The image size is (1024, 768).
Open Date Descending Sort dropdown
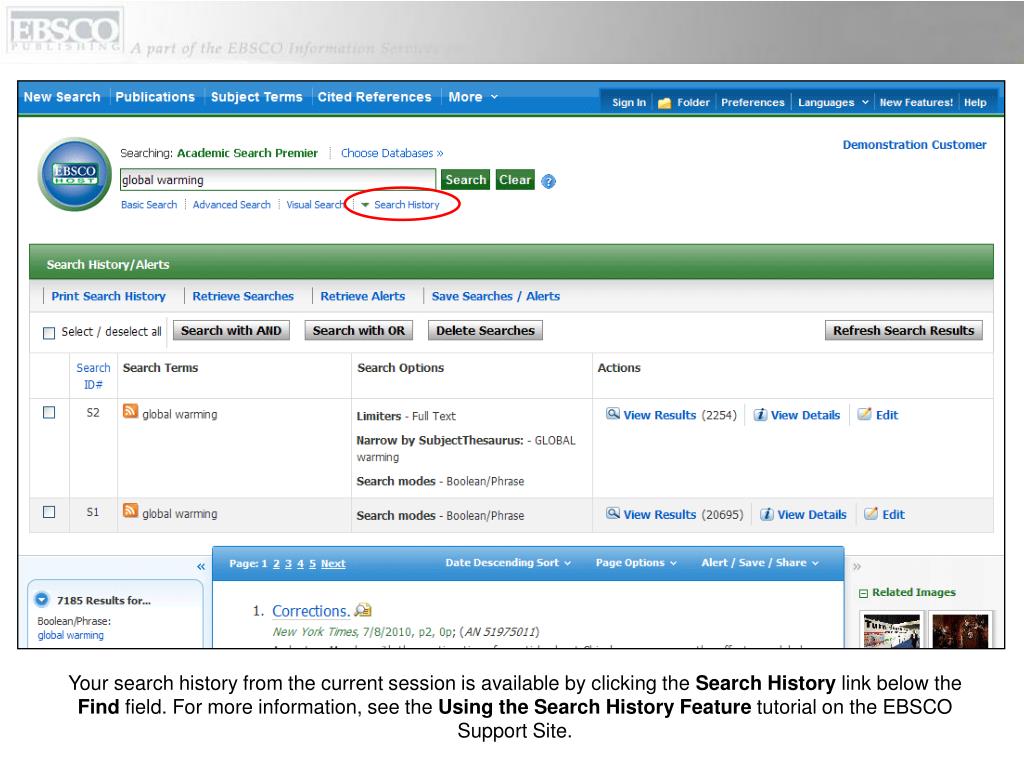click(x=507, y=562)
